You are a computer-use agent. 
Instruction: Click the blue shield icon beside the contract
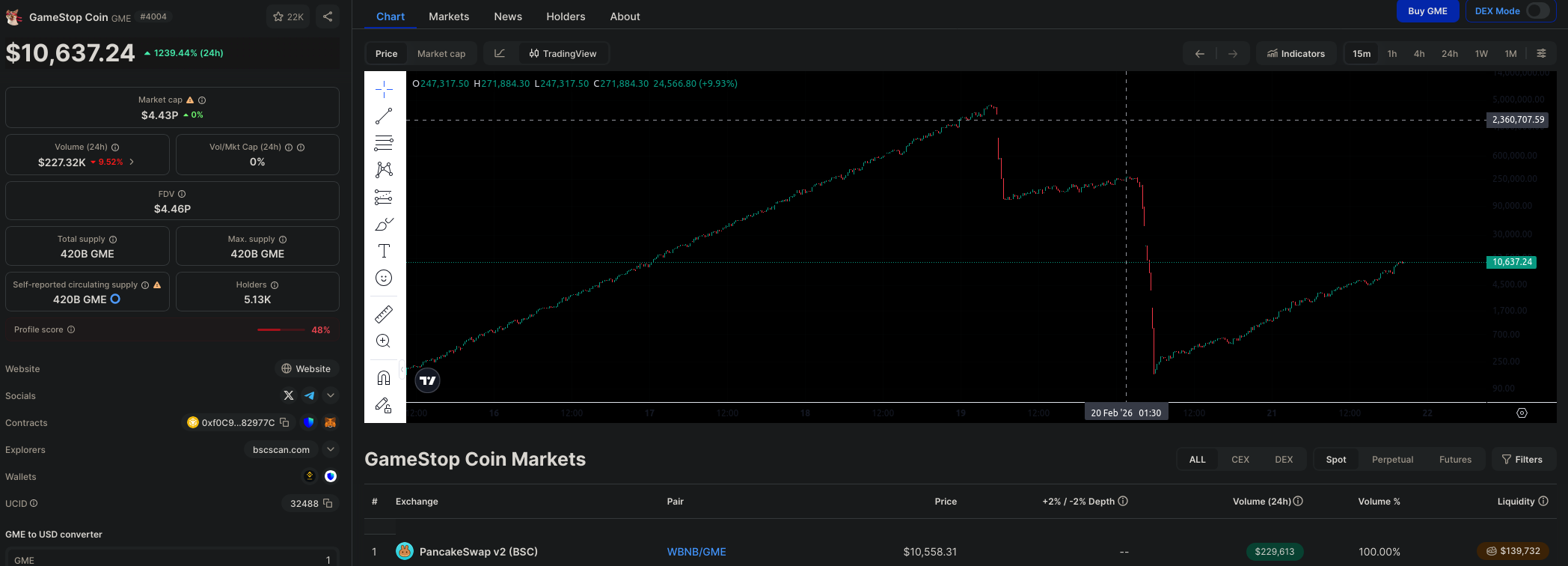click(308, 422)
